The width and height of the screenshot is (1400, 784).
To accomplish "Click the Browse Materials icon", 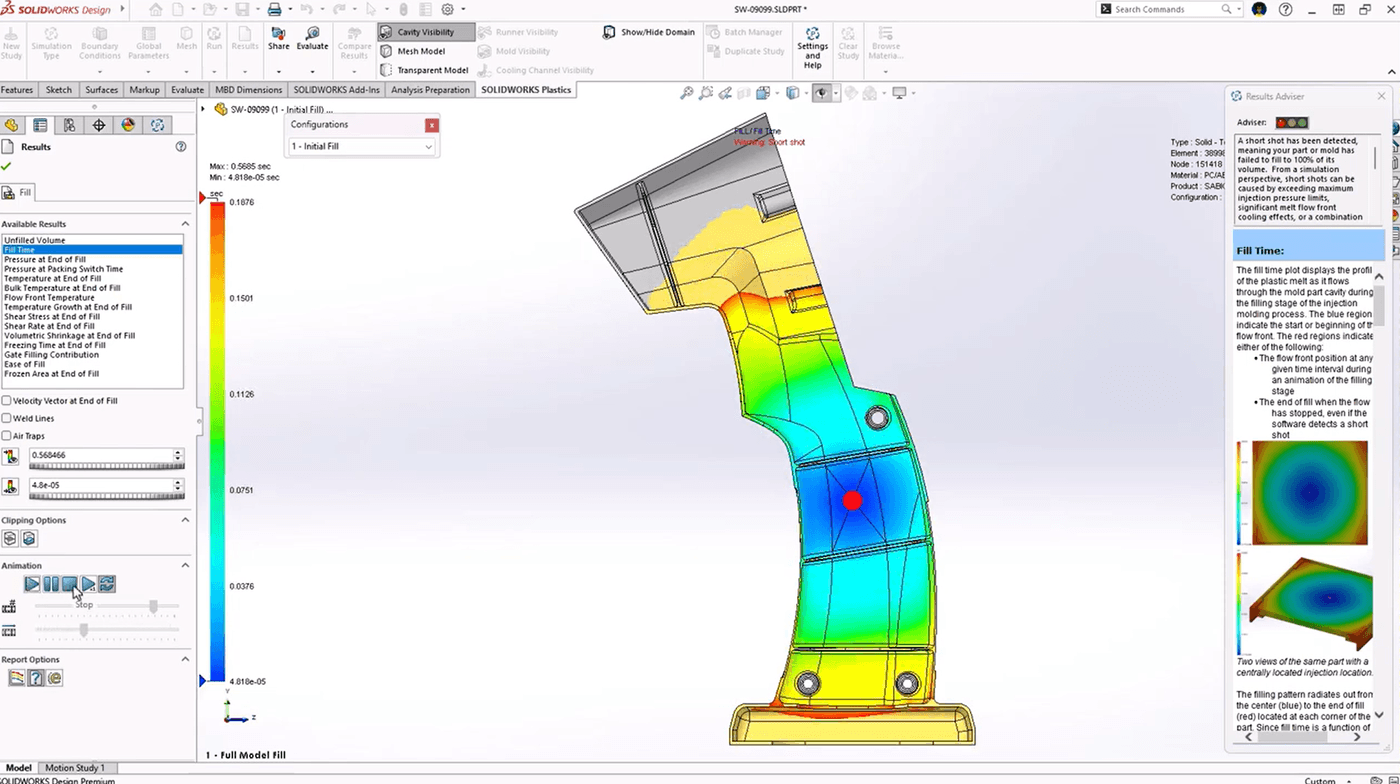I will coord(884,44).
